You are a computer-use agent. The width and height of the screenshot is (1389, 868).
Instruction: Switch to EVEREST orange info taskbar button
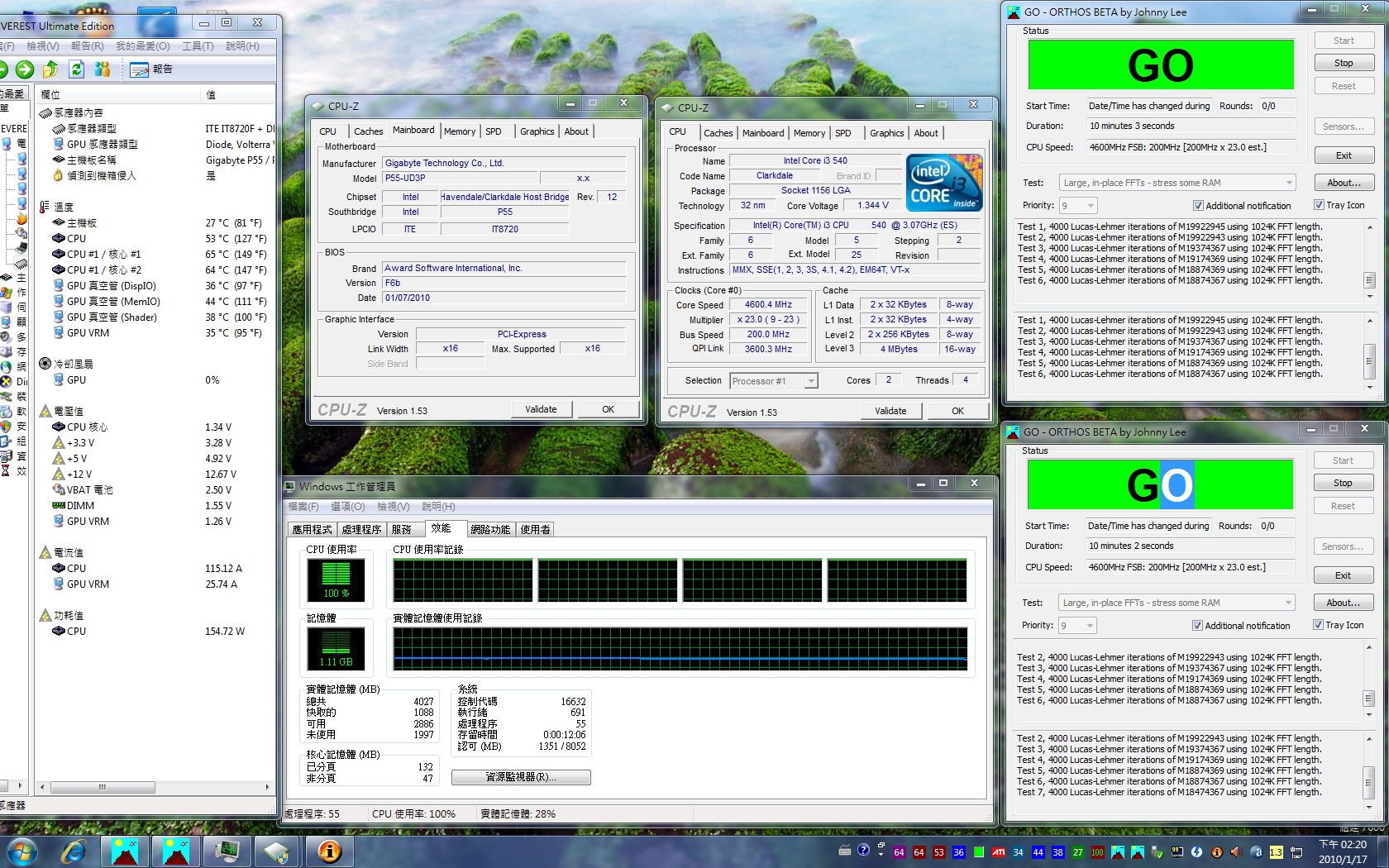[x=329, y=851]
